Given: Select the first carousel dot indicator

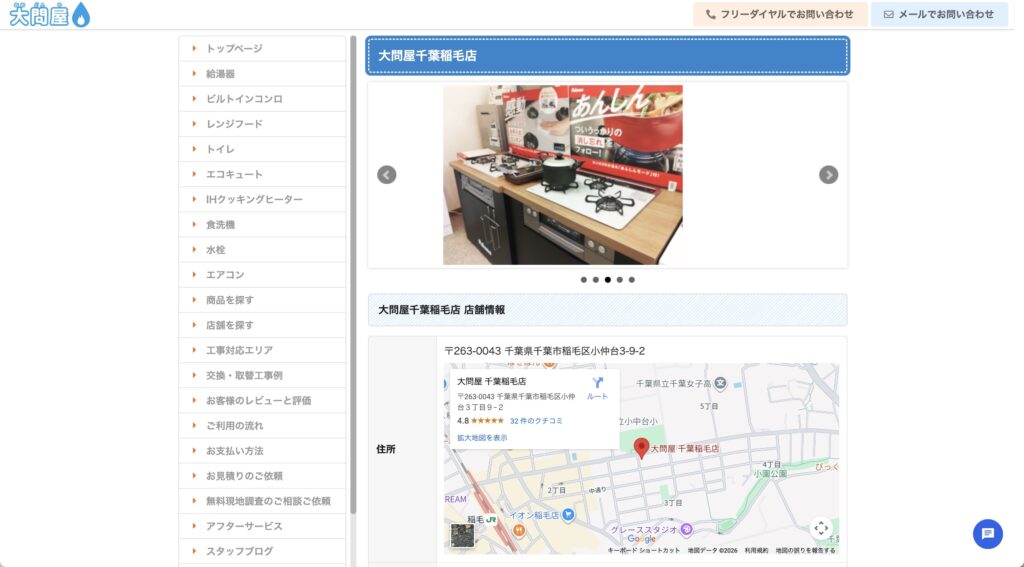Looking at the screenshot, I should coord(584,280).
